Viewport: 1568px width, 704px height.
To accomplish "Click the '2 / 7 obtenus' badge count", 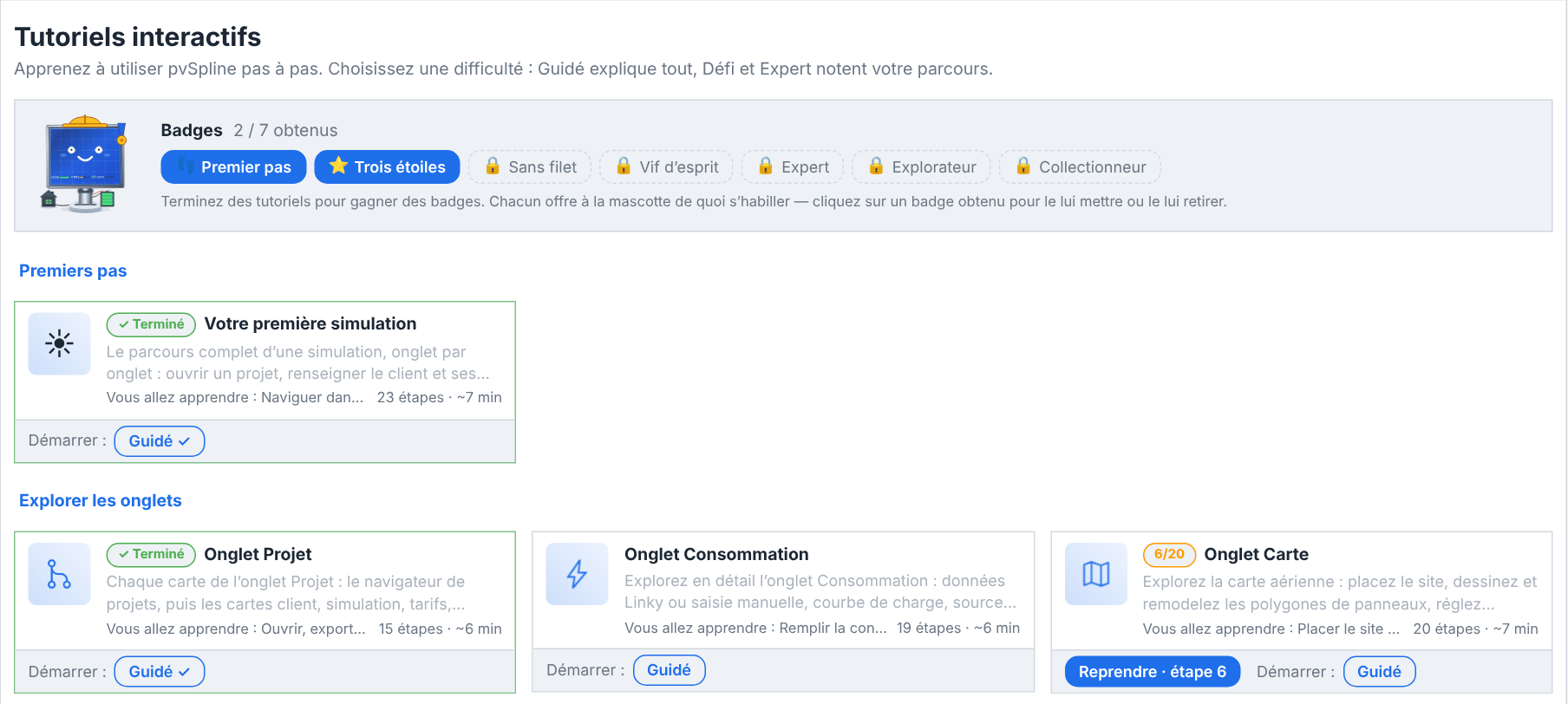I will click(285, 130).
